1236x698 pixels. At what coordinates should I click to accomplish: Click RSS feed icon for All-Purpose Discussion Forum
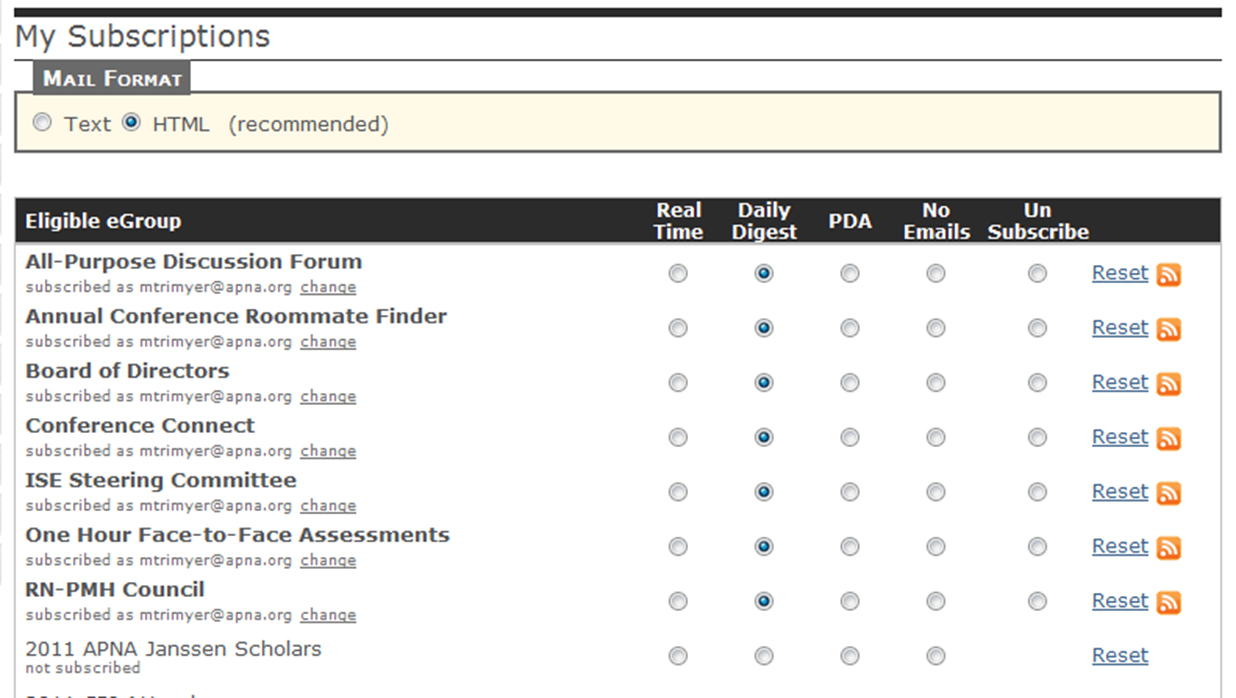(x=1169, y=274)
